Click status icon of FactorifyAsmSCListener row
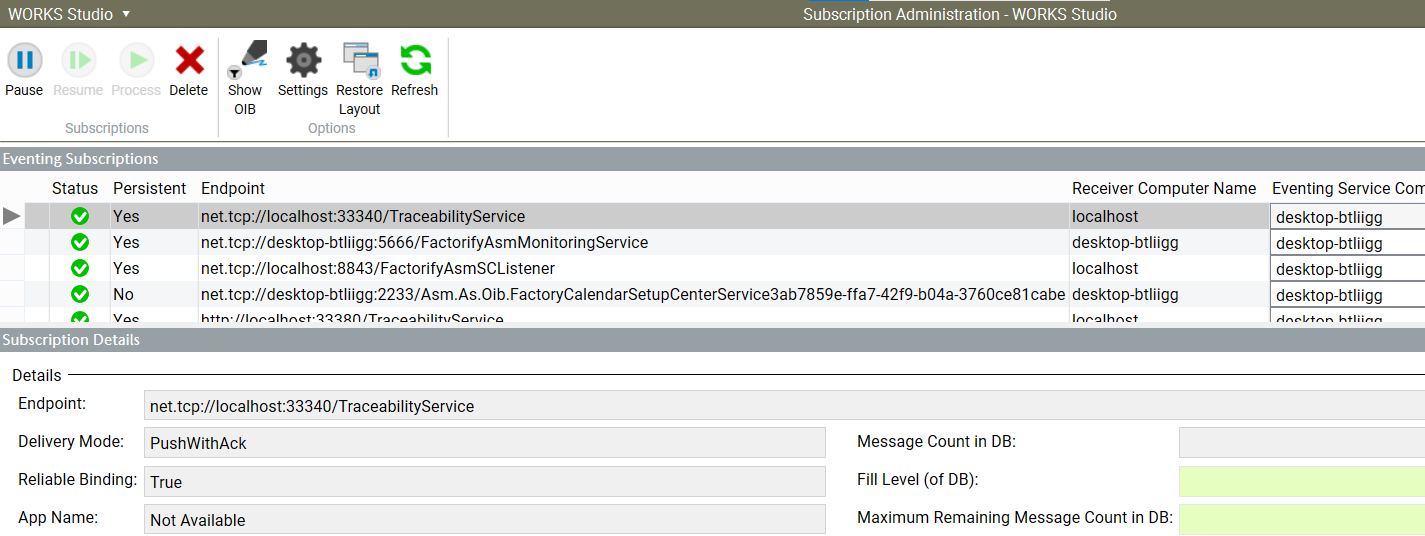The height and width of the screenshot is (536, 1425). click(80, 268)
